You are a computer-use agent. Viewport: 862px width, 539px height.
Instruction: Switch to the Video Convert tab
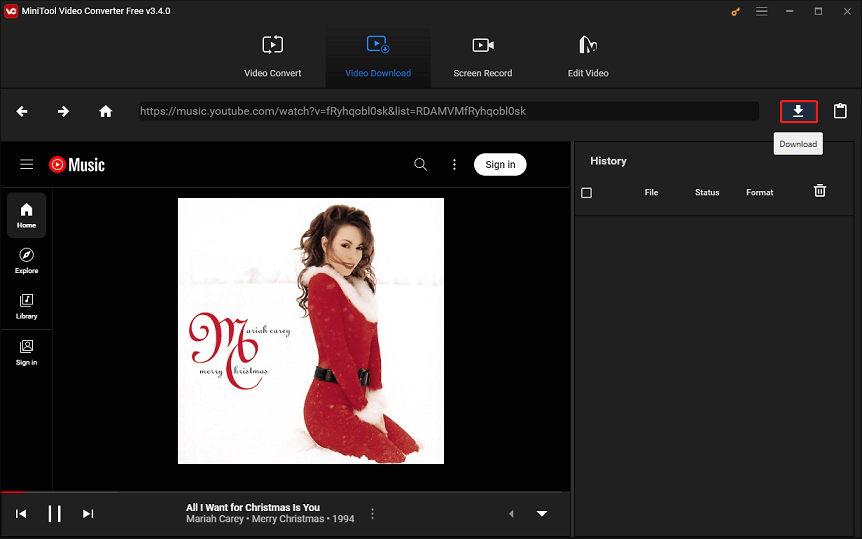pos(273,57)
